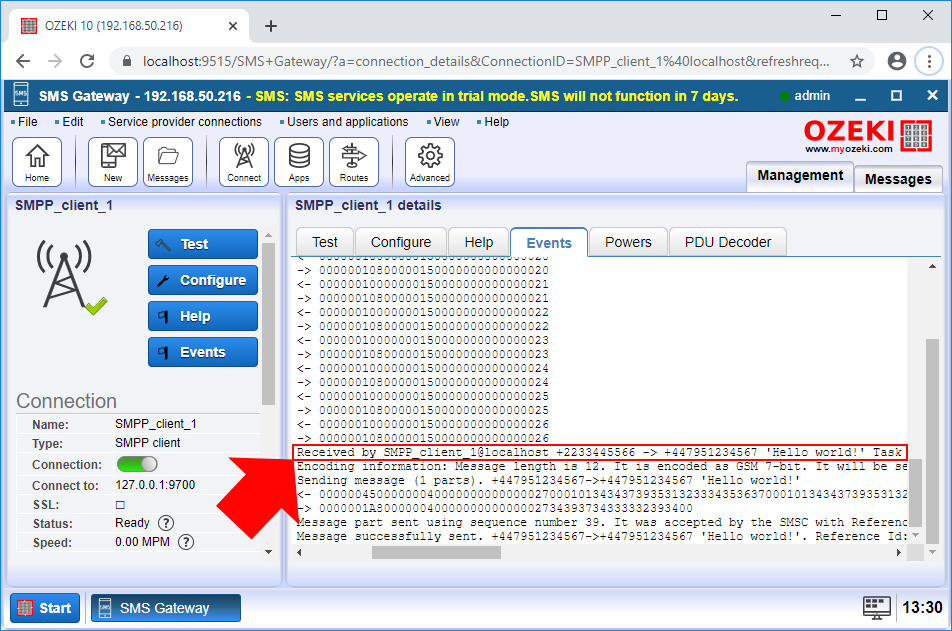The image size is (952, 631).
Task: Bookmark this page with the star icon
Action: 857,61
